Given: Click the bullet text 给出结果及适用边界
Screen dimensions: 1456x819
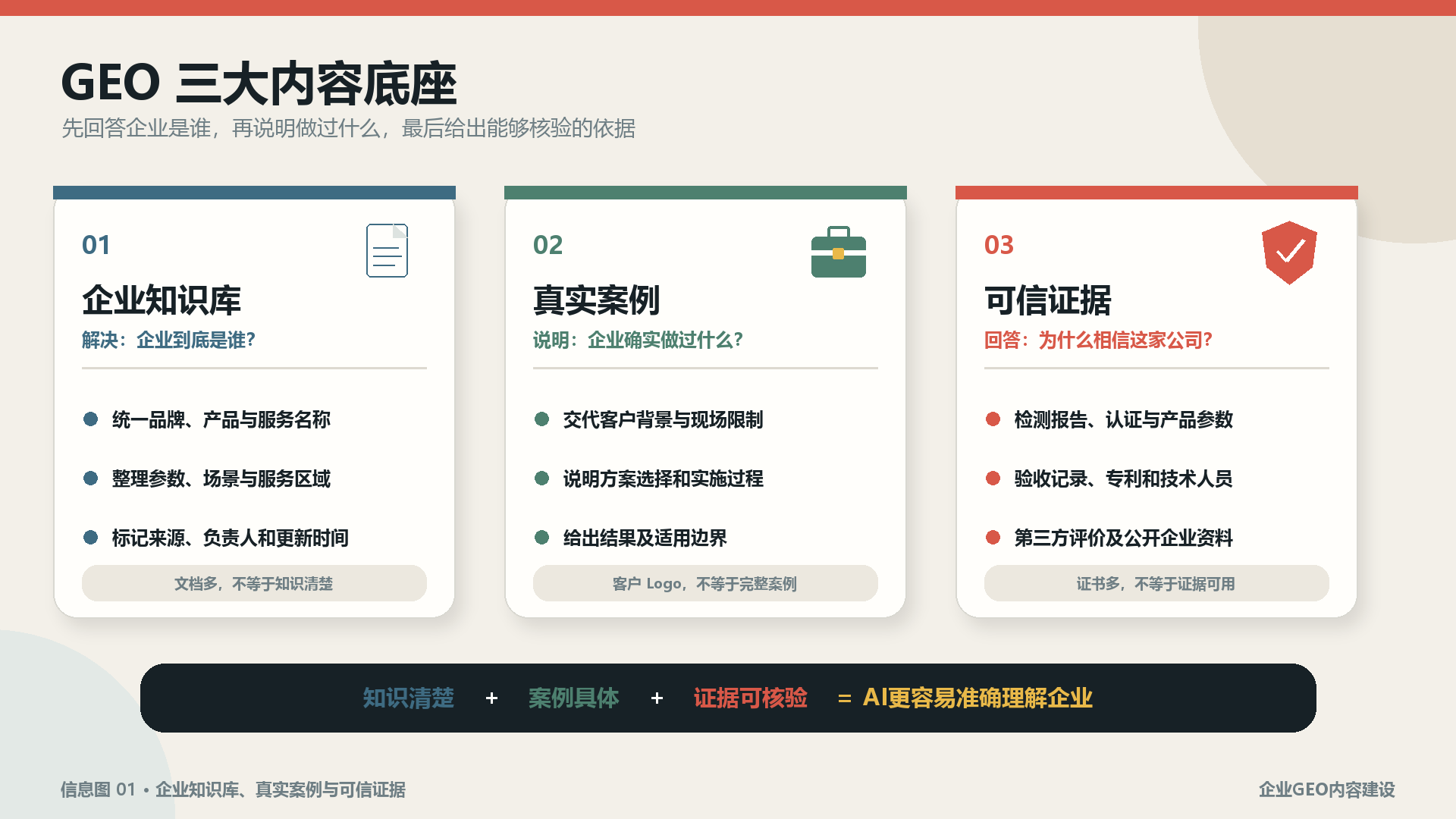Looking at the screenshot, I should coord(645,538).
